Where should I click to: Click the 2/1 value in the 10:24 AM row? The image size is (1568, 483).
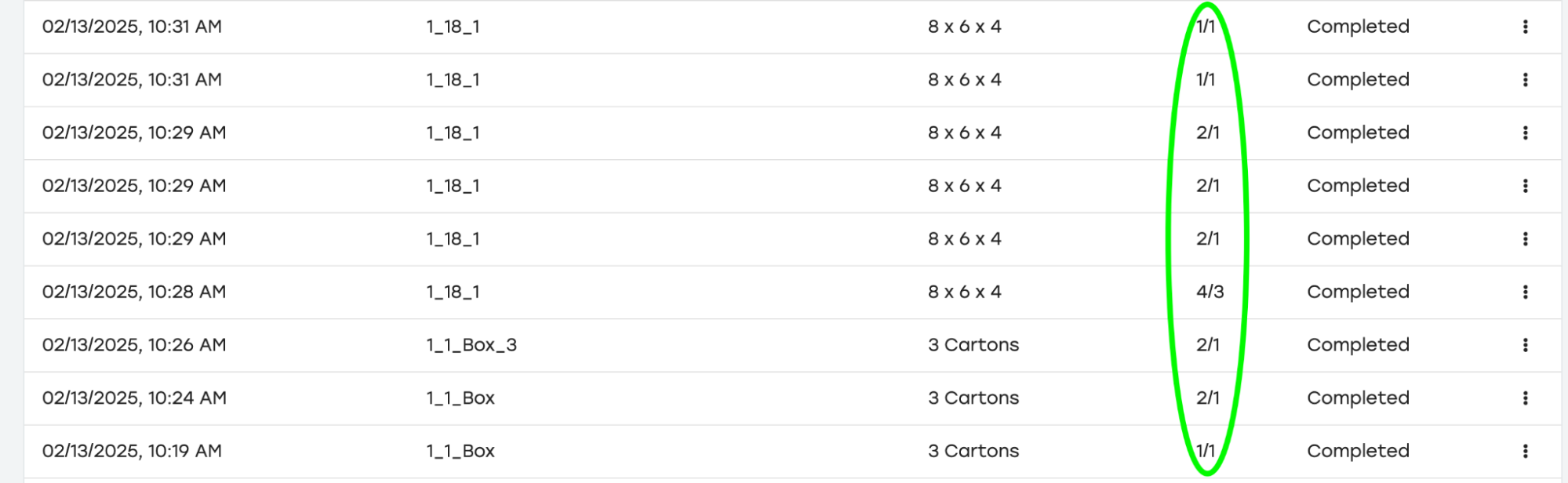coord(1207,398)
